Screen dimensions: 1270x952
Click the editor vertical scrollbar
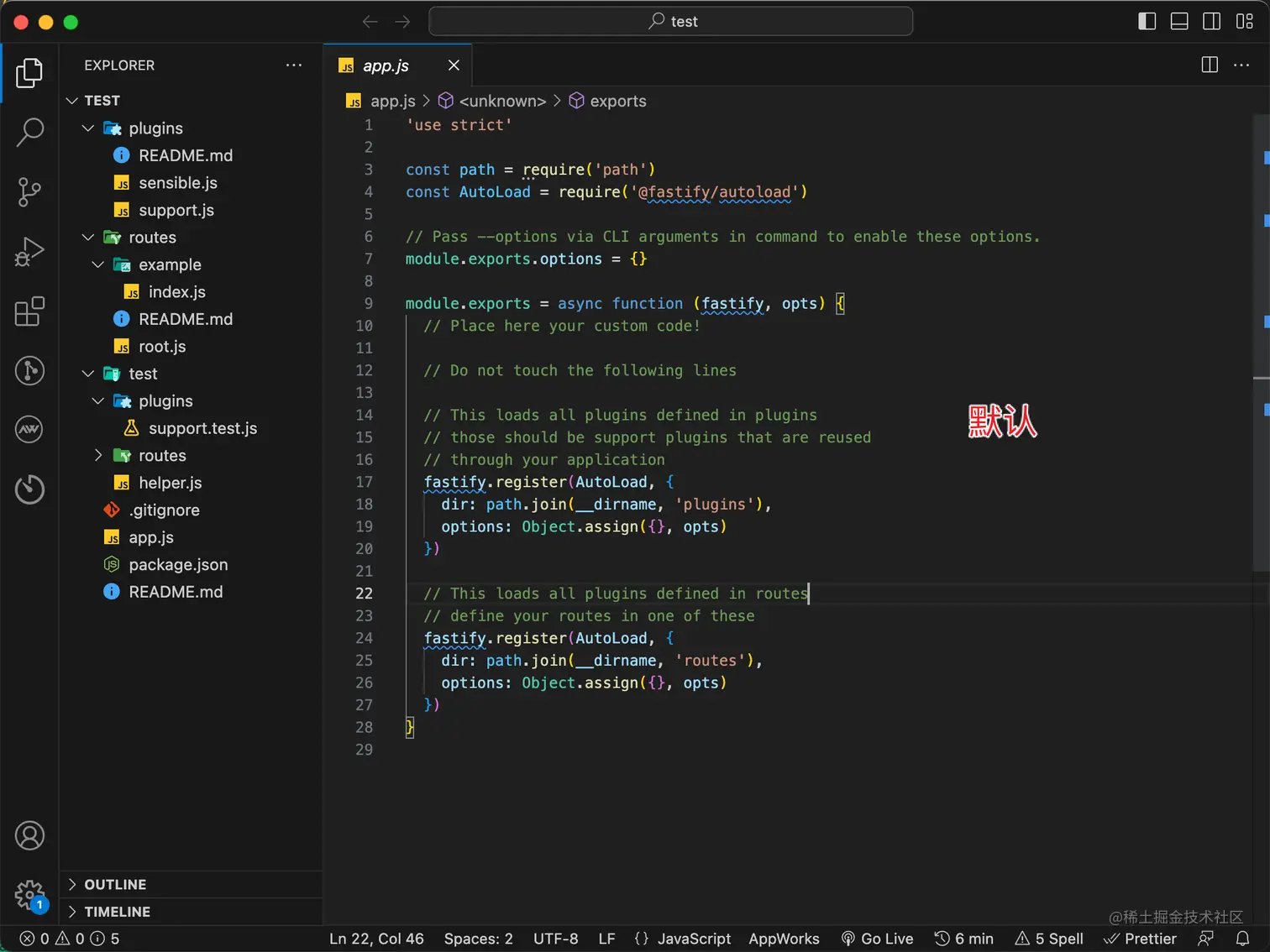(x=1261, y=343)
